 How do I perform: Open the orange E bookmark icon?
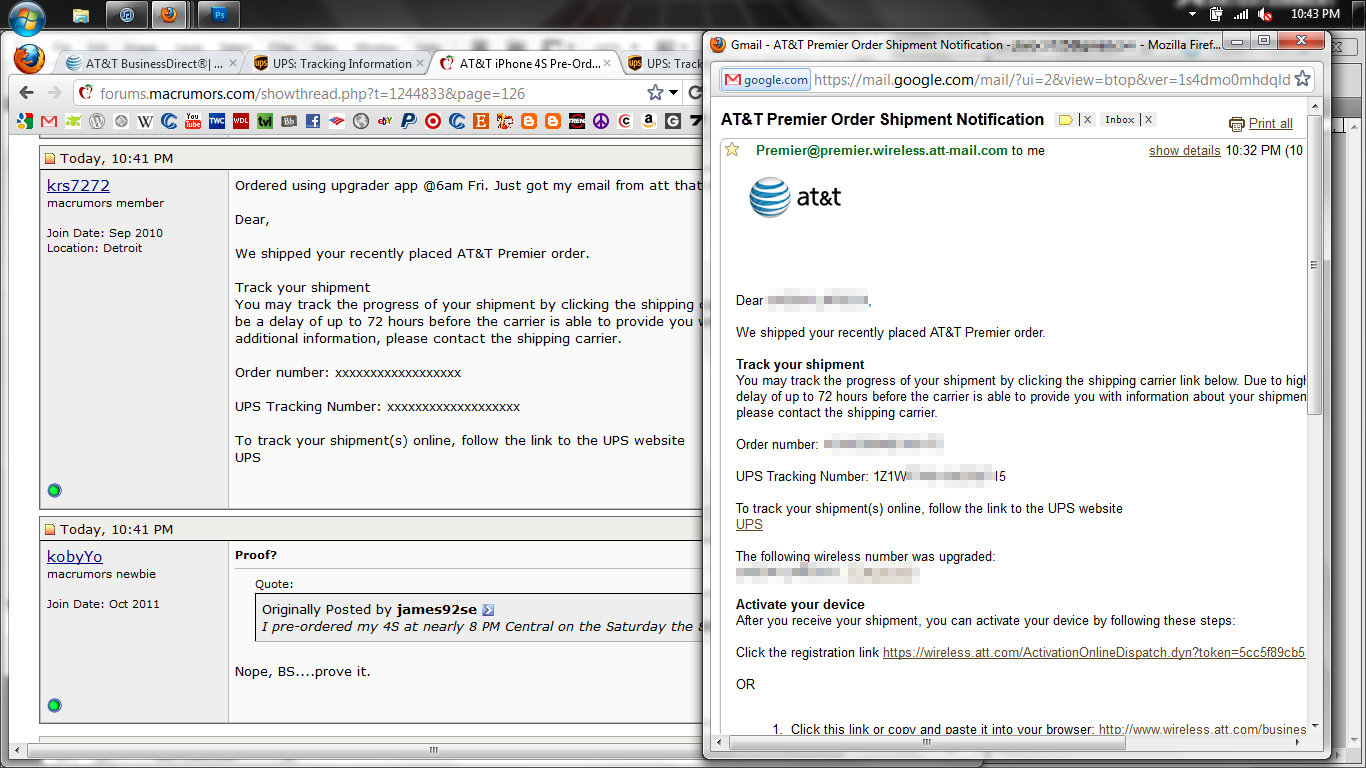(x=480, y=121)
